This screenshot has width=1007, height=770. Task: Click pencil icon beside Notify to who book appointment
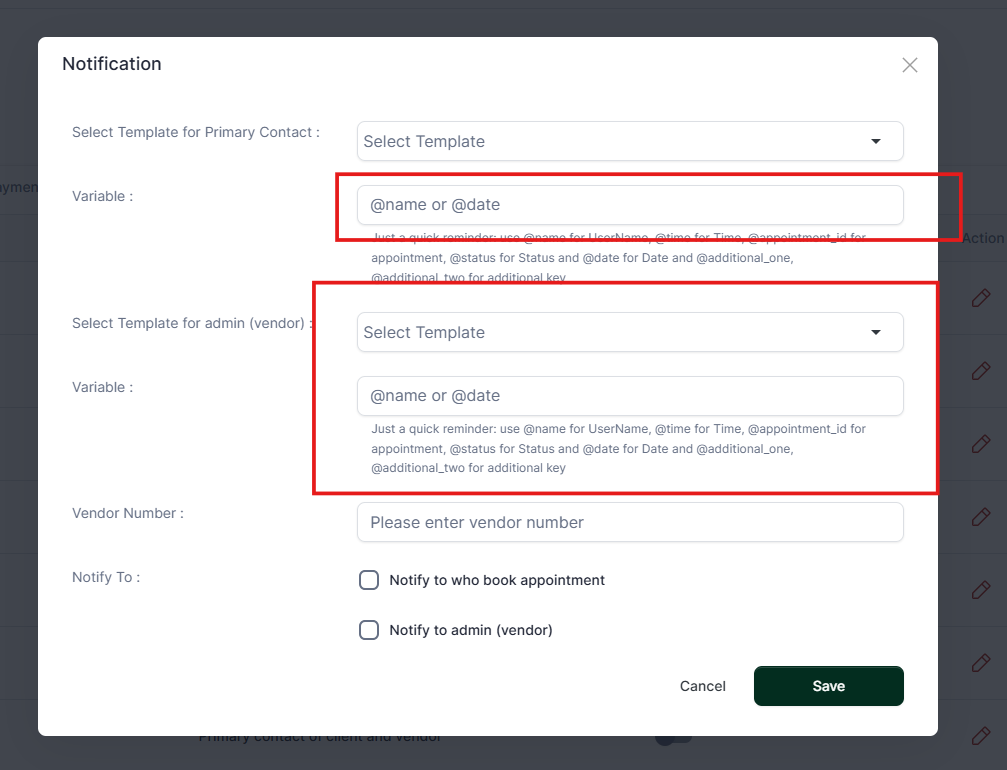click(980, 589)
